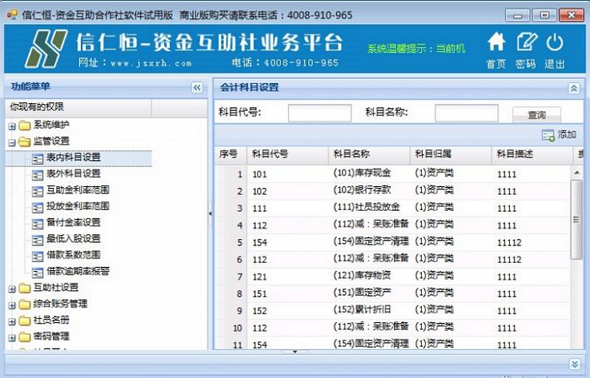Click the bottom bar double-down arrow icon
Screen dimensions: 590x378
tap(574, 364)
